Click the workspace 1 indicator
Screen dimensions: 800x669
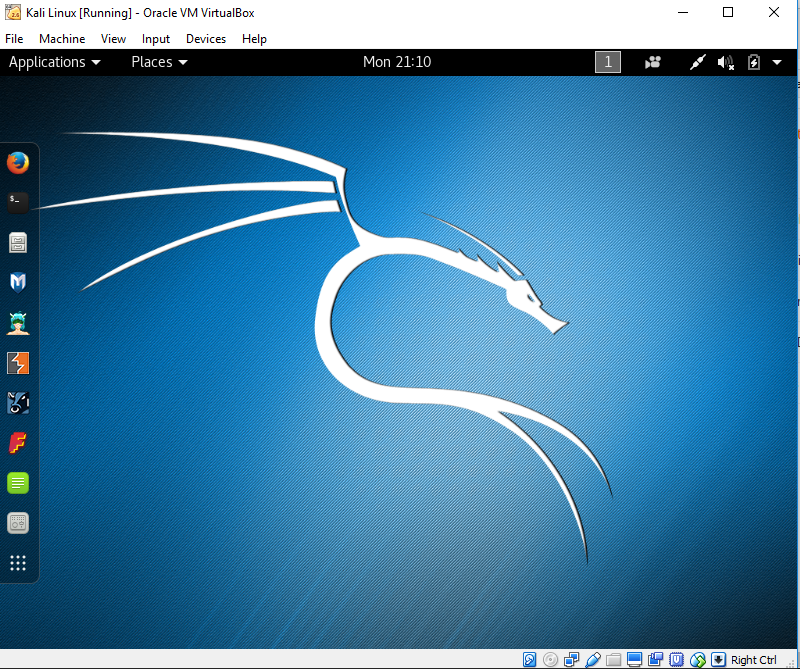[608, 62]
